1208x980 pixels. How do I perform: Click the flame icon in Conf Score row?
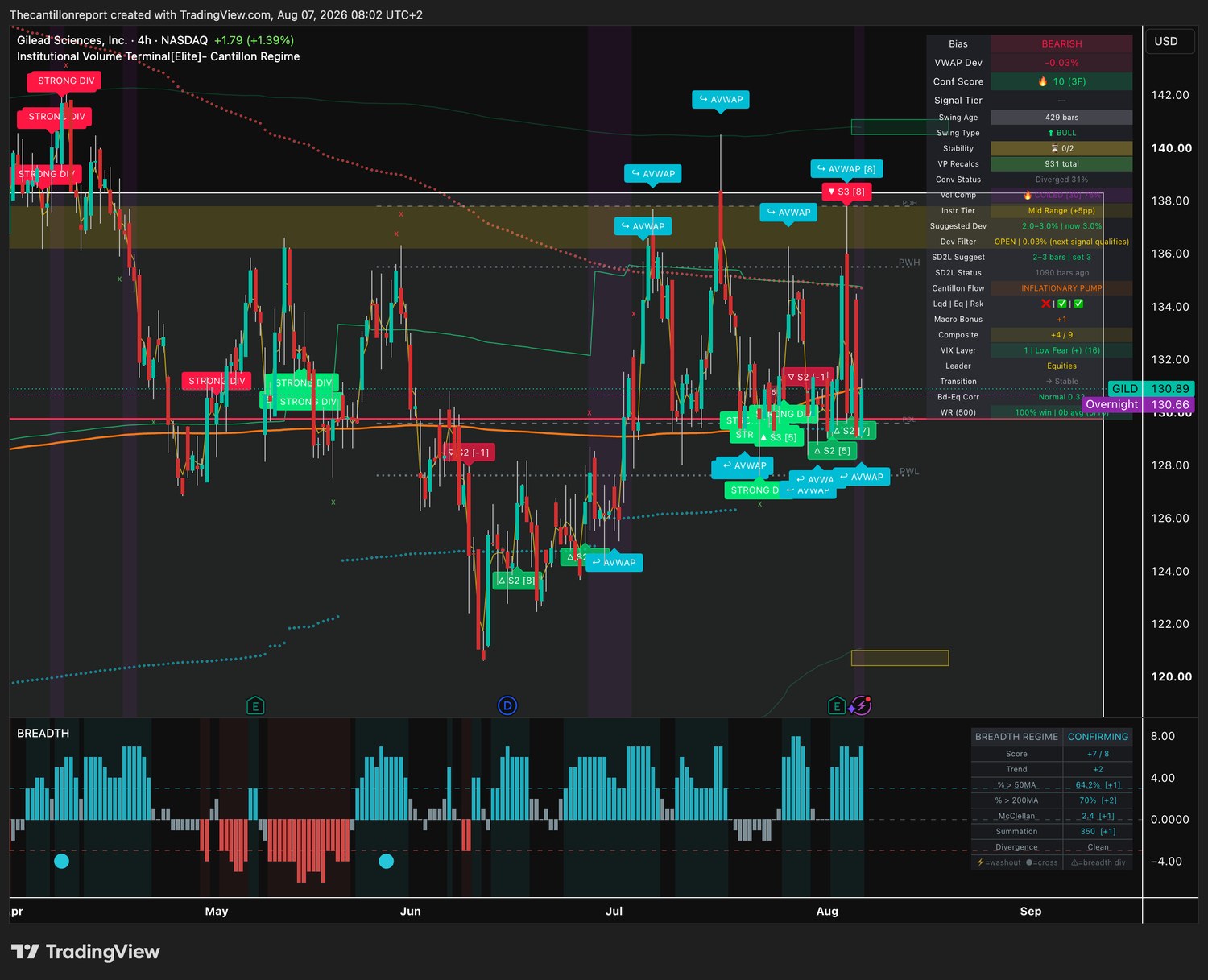click(1043, 81)
